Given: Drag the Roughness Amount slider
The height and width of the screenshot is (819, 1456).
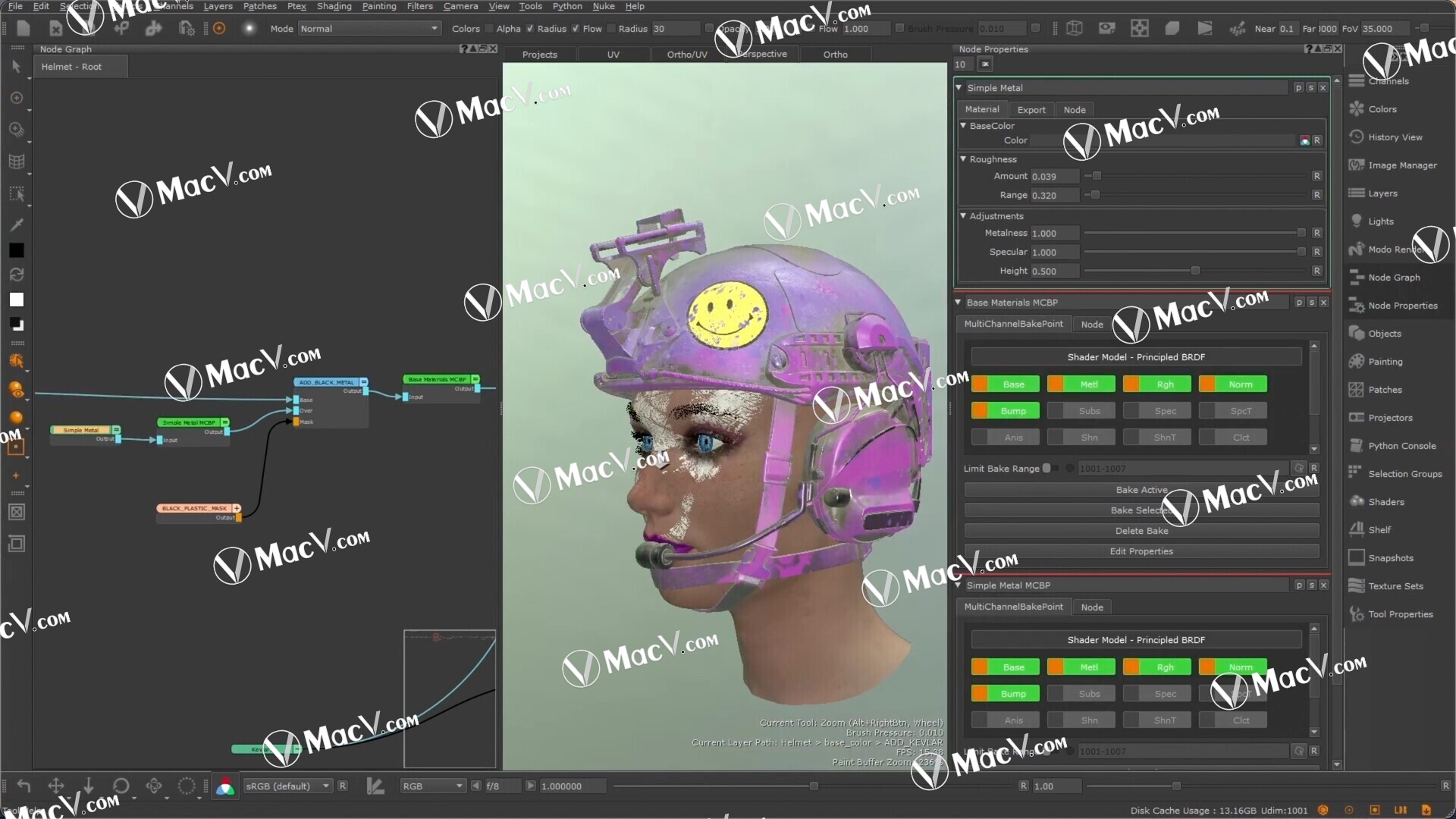Looking at the screenshot, I should [1097, 176].
